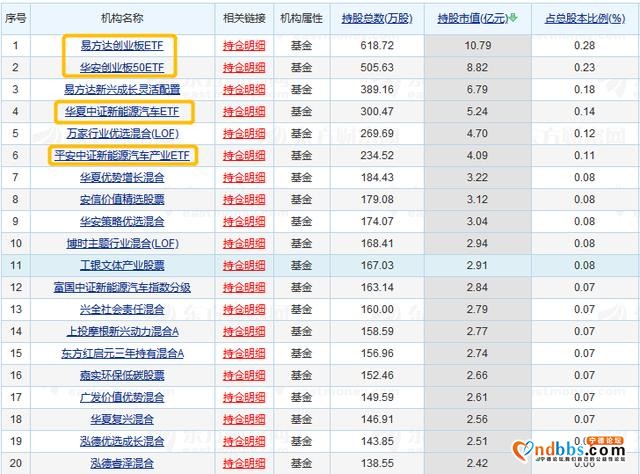Select share count value 618.72
The height and width of the screenshot is (474, 640).
tap(377, 45)
